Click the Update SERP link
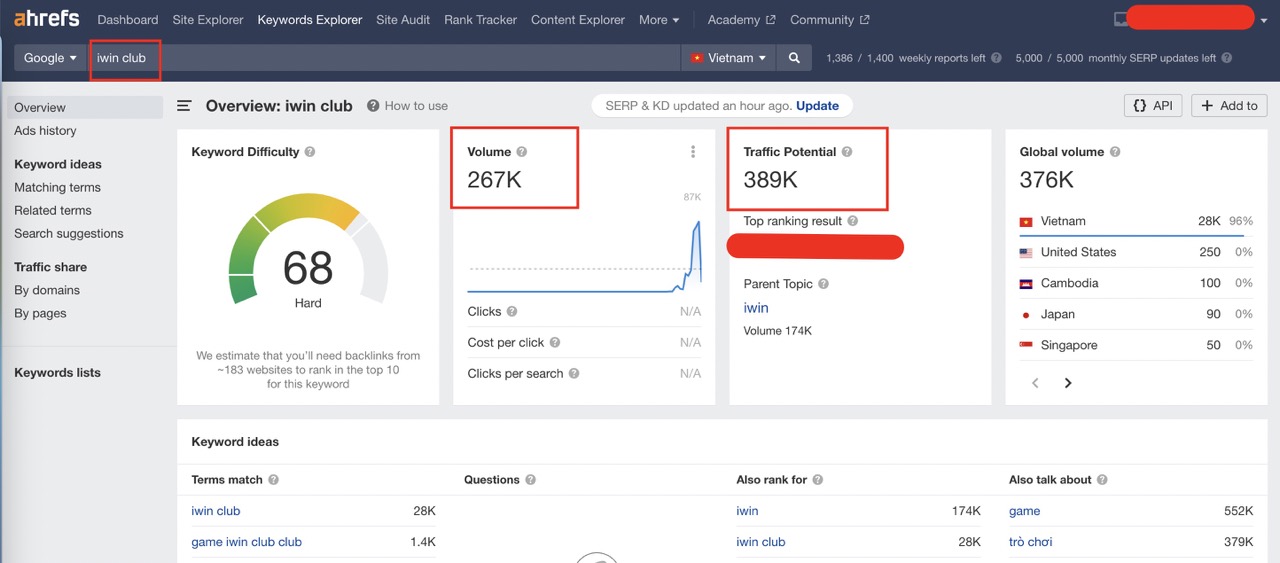1280x563 pixels. point(817,106)
